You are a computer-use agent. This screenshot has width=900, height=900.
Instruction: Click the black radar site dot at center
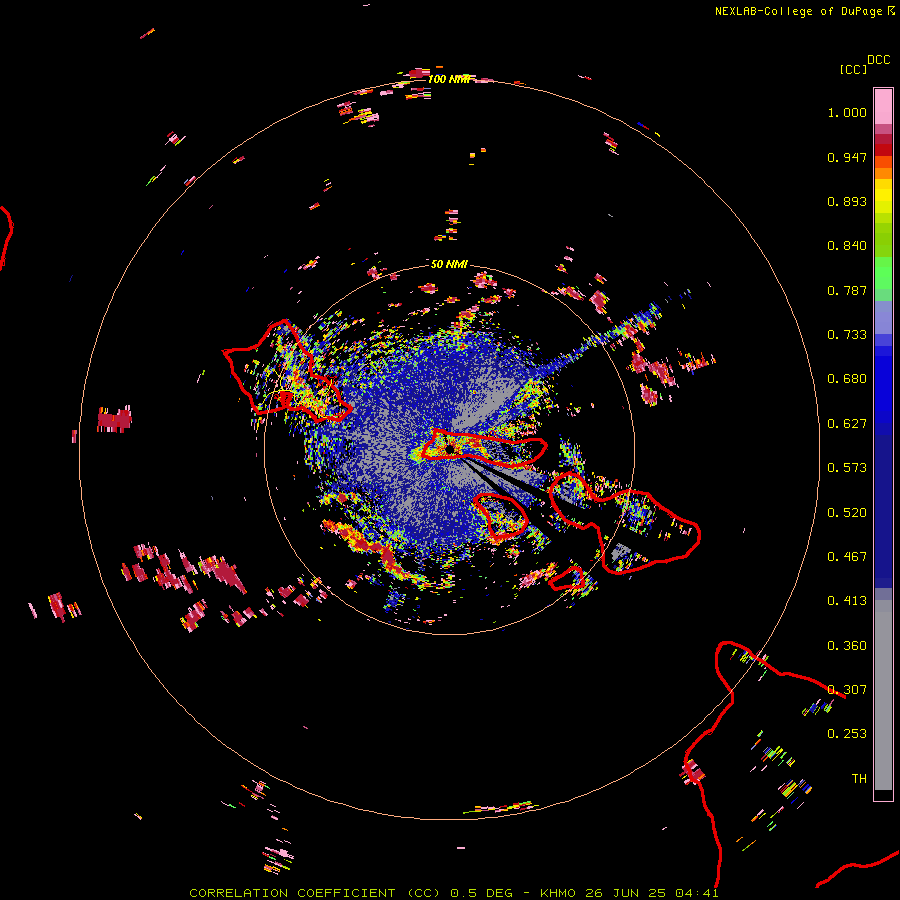point(450,448)
